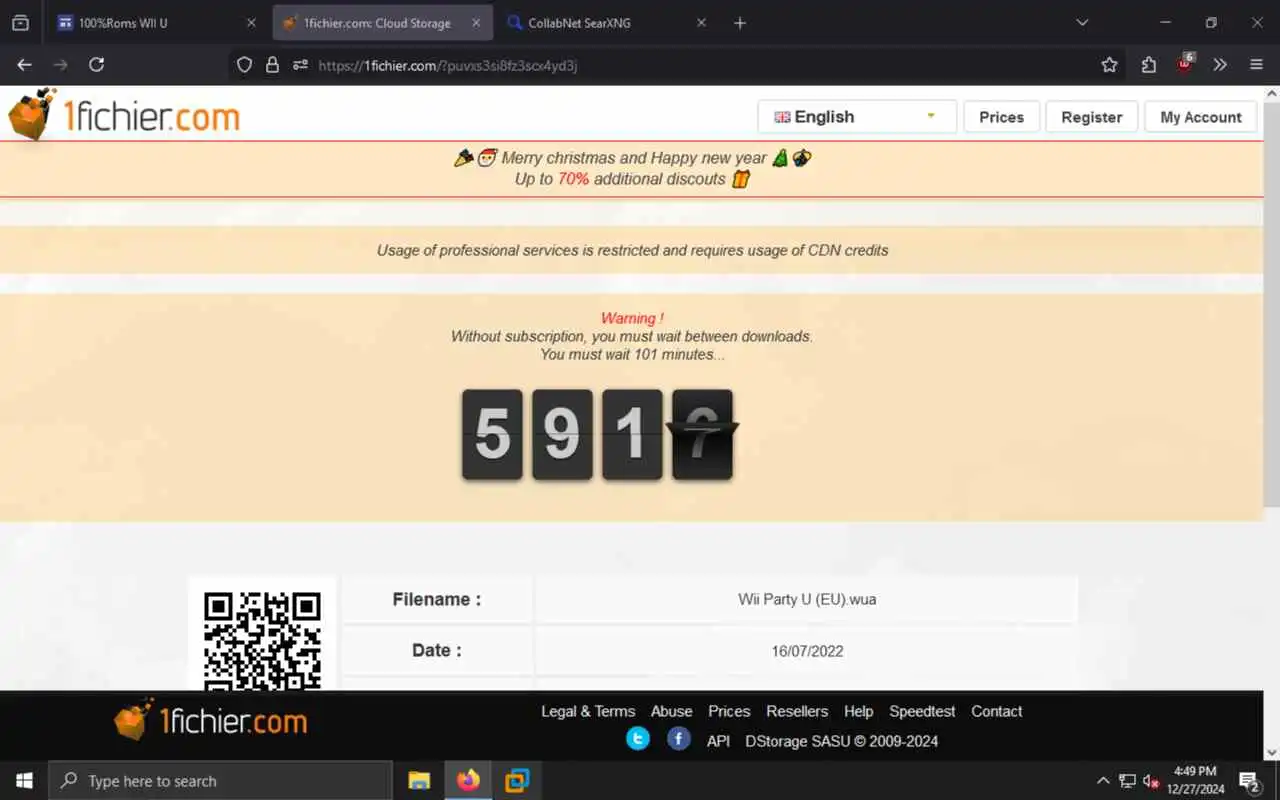Open the English language dropdown
The width and height of the screenshot is (1280, 800).
coord(857,117)
